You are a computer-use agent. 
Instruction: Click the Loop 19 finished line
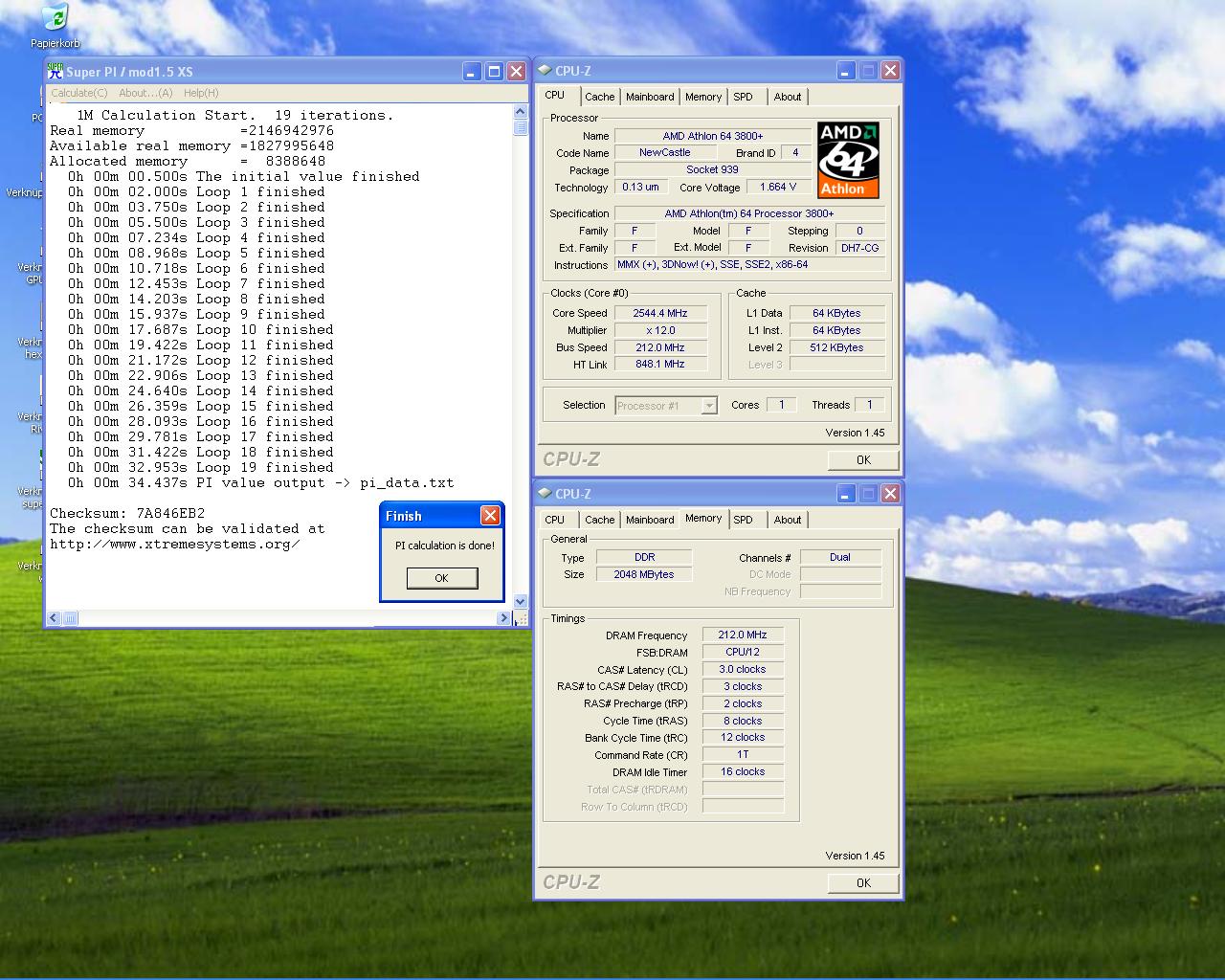[x=201, y=467]
